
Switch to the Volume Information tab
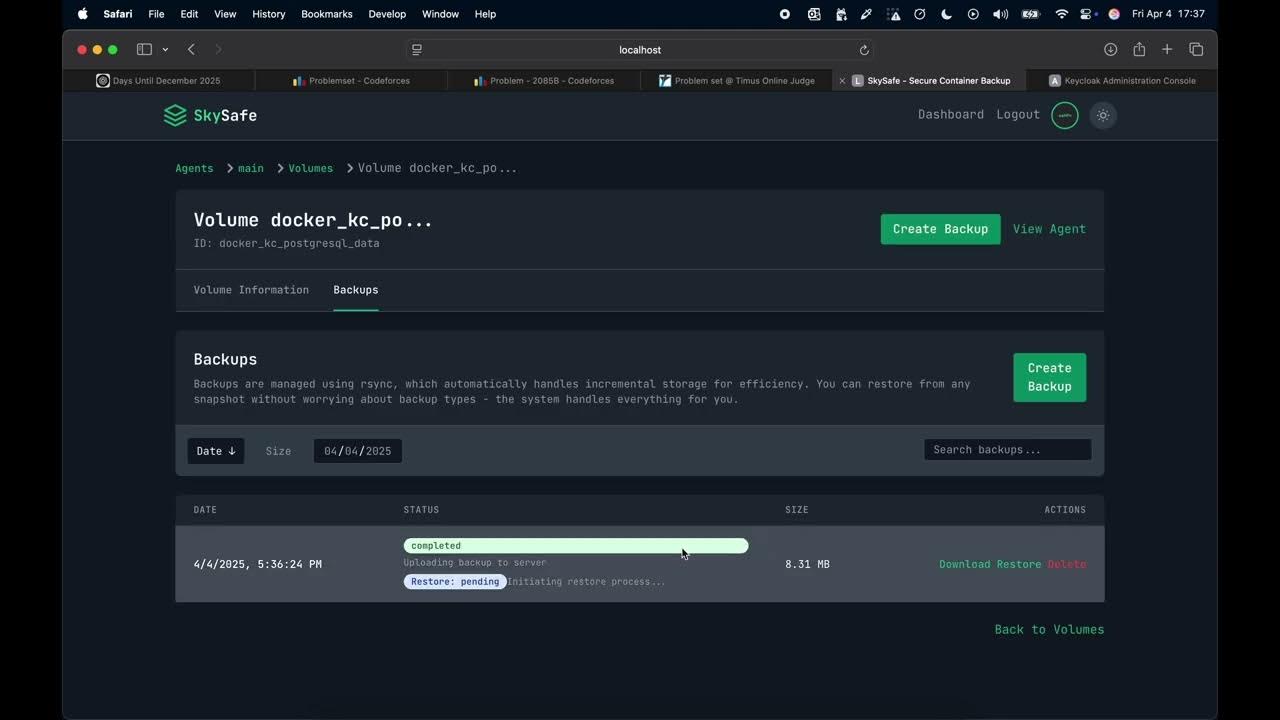[251, 290]
